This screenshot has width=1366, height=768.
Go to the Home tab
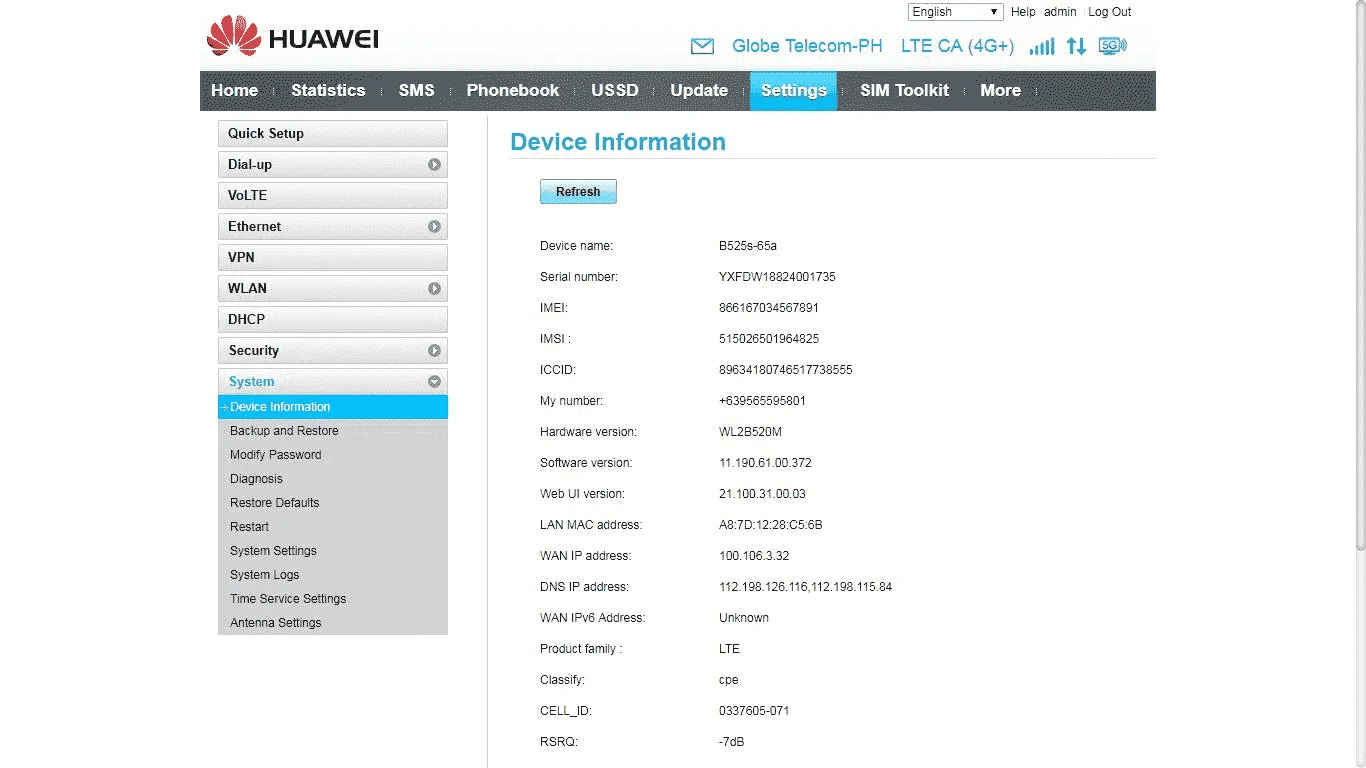click(x=234, y=90)
